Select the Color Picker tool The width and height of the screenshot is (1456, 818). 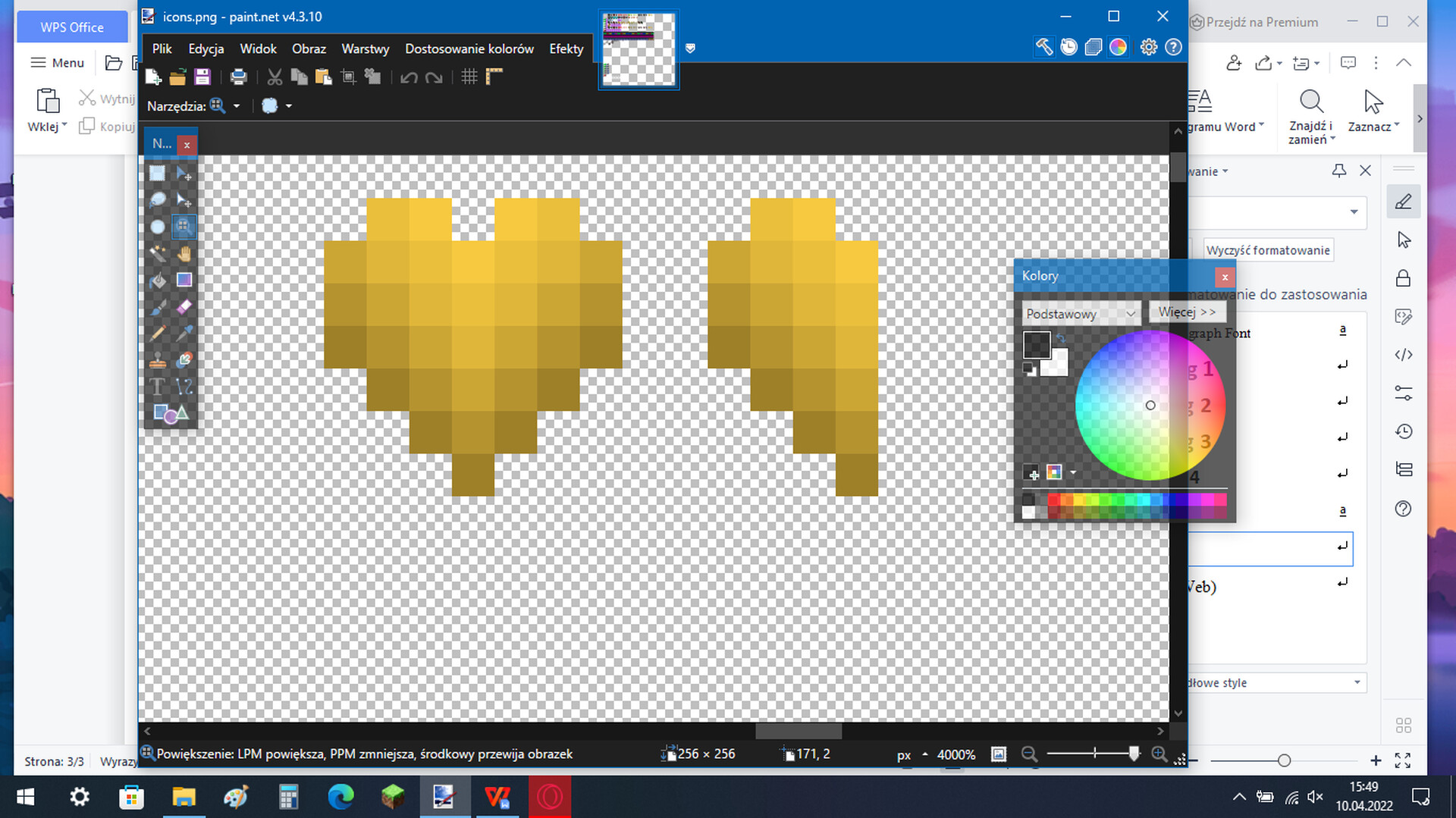(184, 333)
